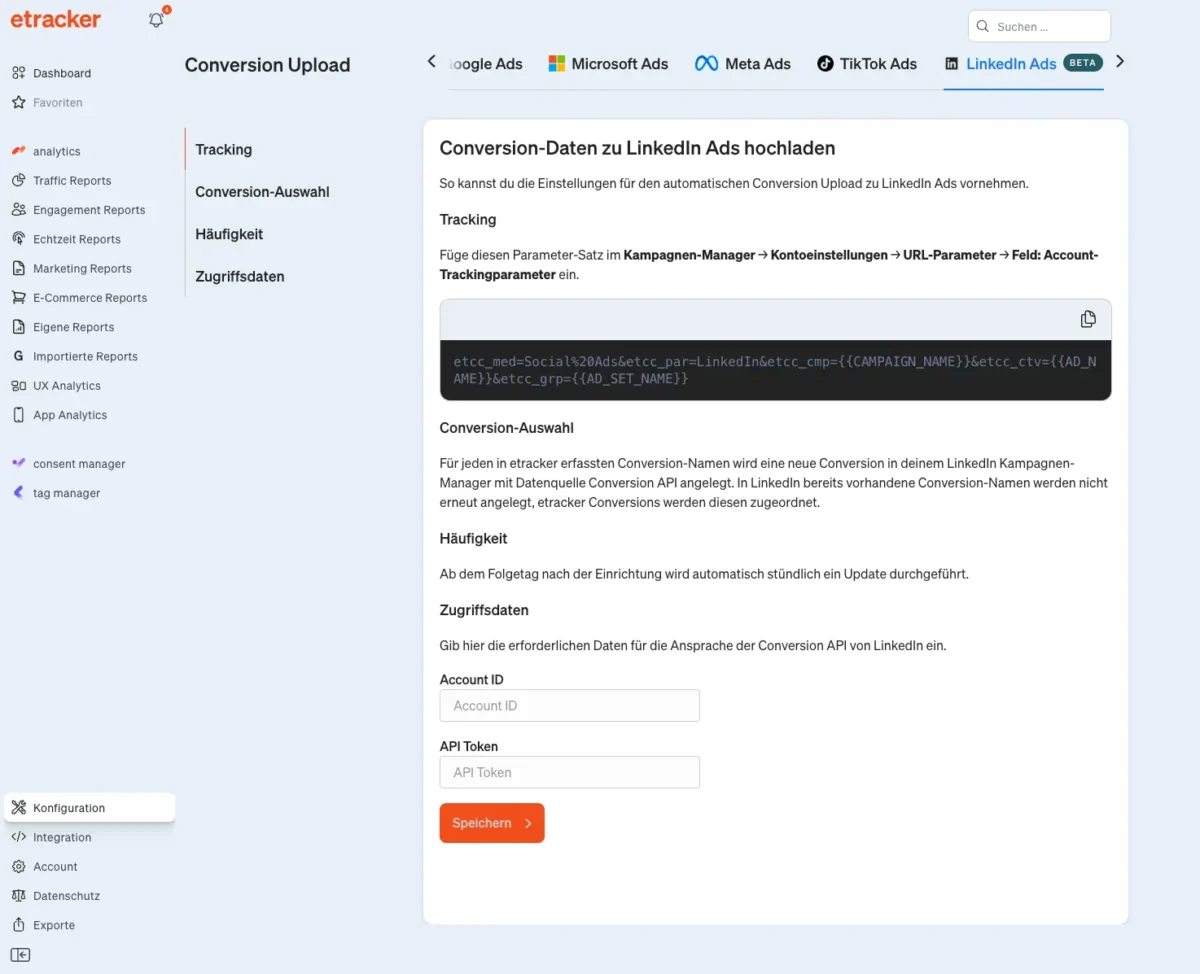
Task: Open E-Commerce Reports in sidebar
Action: 89,298
